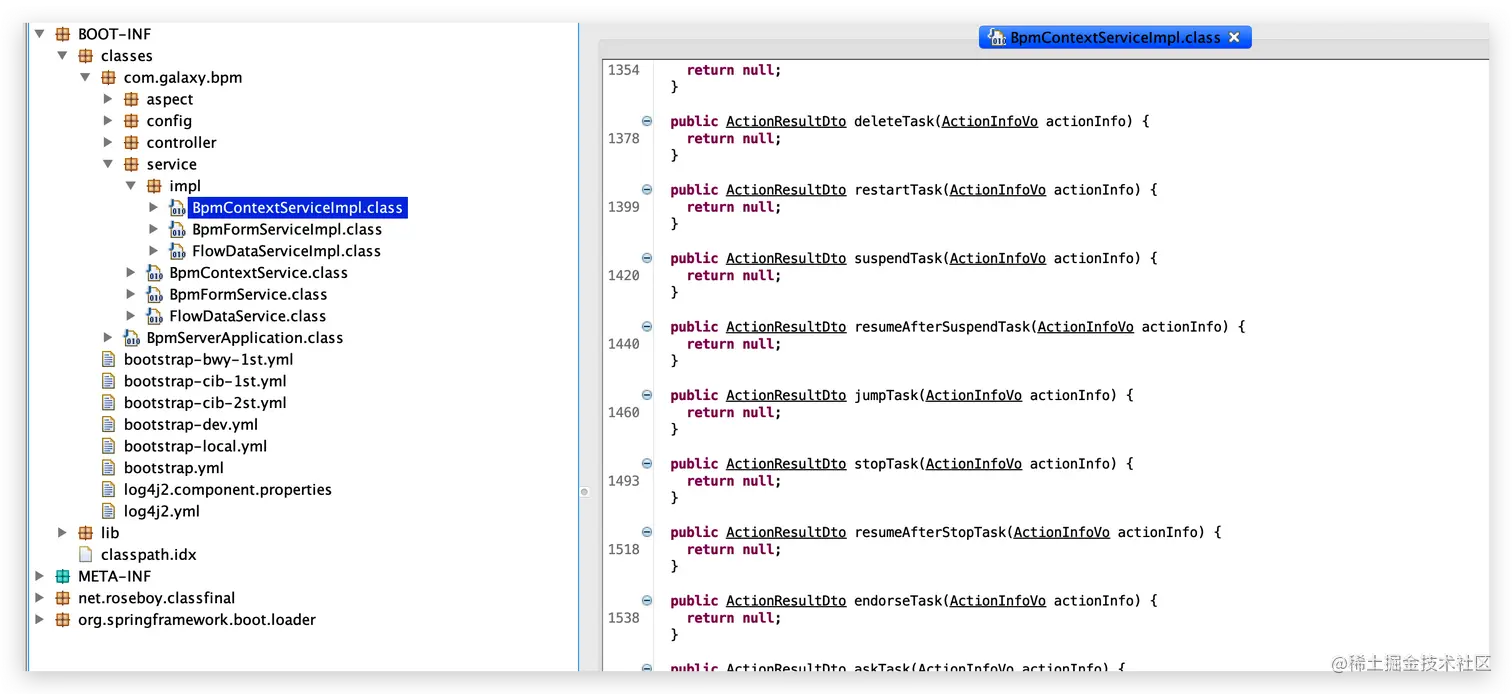This screenshot has width=1512, height=694.
Task: Expand org.springframework.boot.loader package
Action: click(40, 620)
